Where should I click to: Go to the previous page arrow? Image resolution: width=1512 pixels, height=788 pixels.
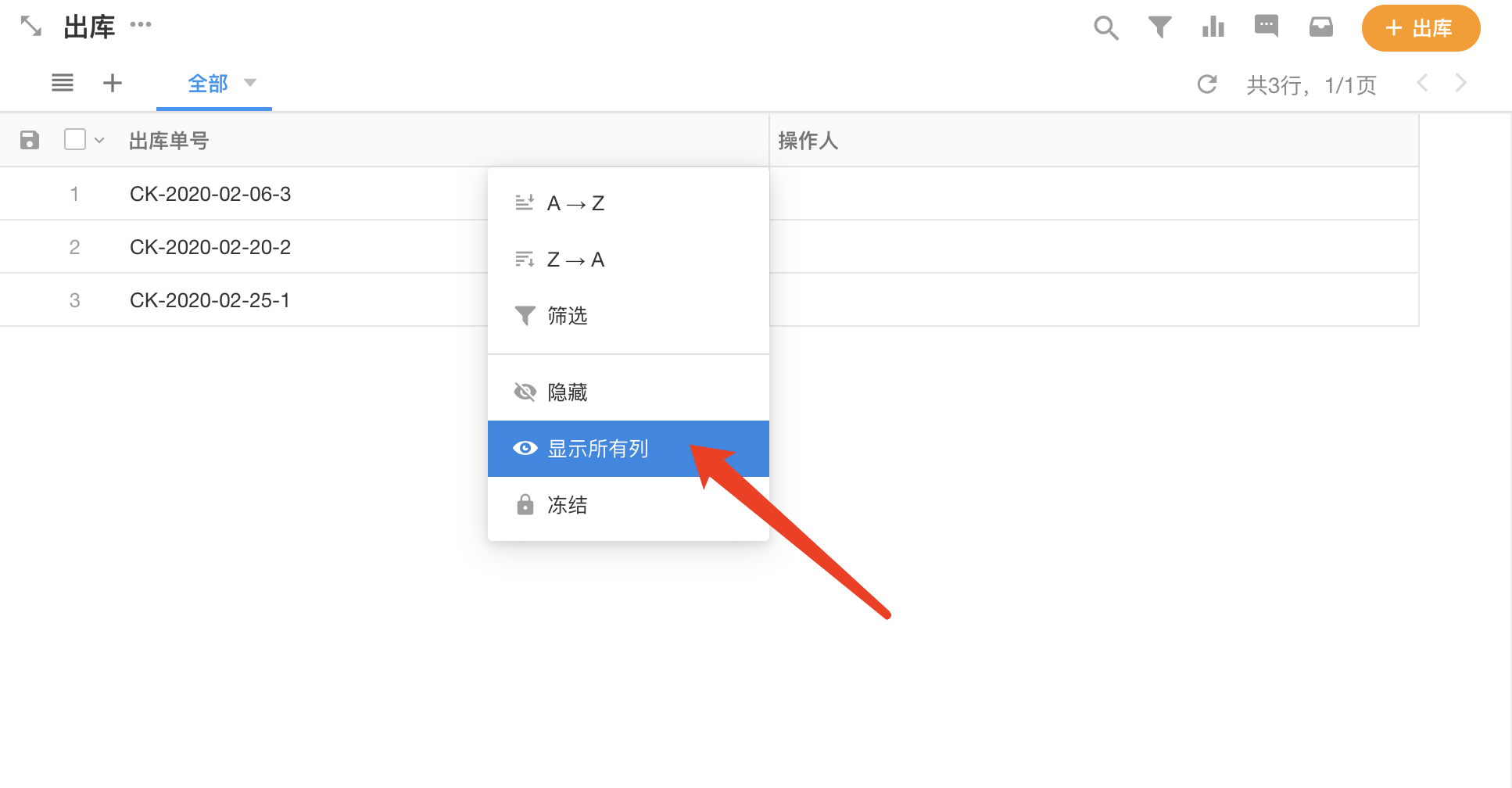coord(1423,83)
